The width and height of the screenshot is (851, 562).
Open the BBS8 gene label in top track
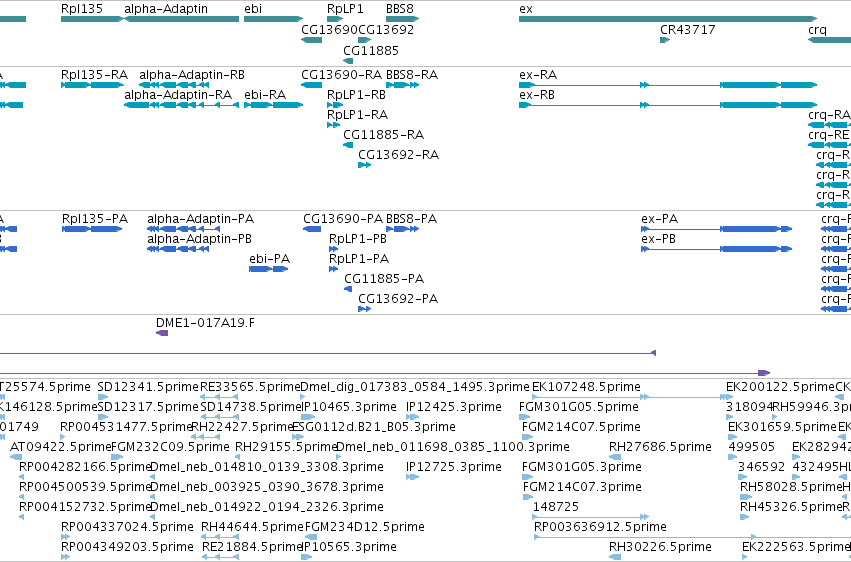(400, 9)
